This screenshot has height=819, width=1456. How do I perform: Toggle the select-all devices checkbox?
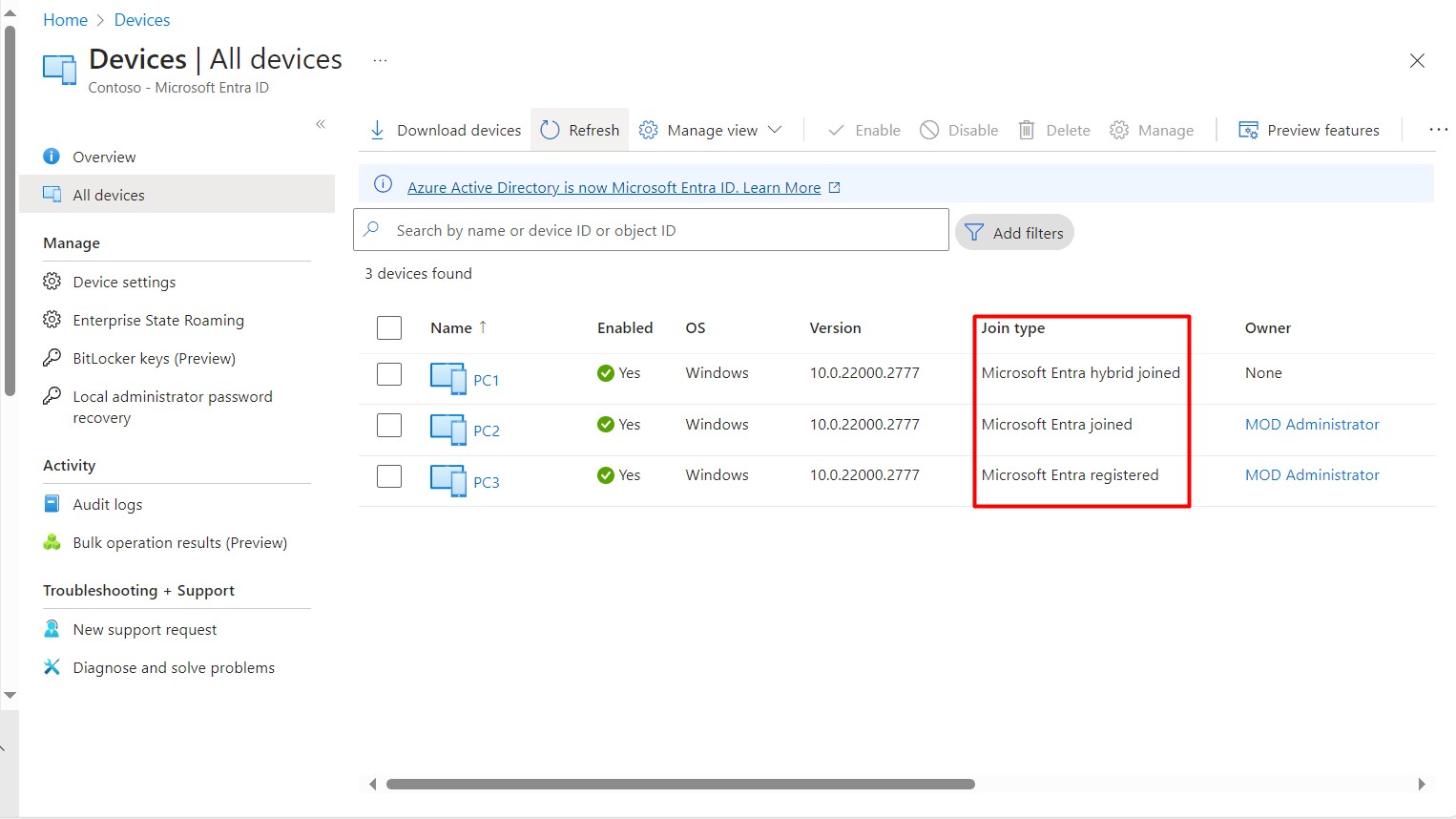(389, 328)
